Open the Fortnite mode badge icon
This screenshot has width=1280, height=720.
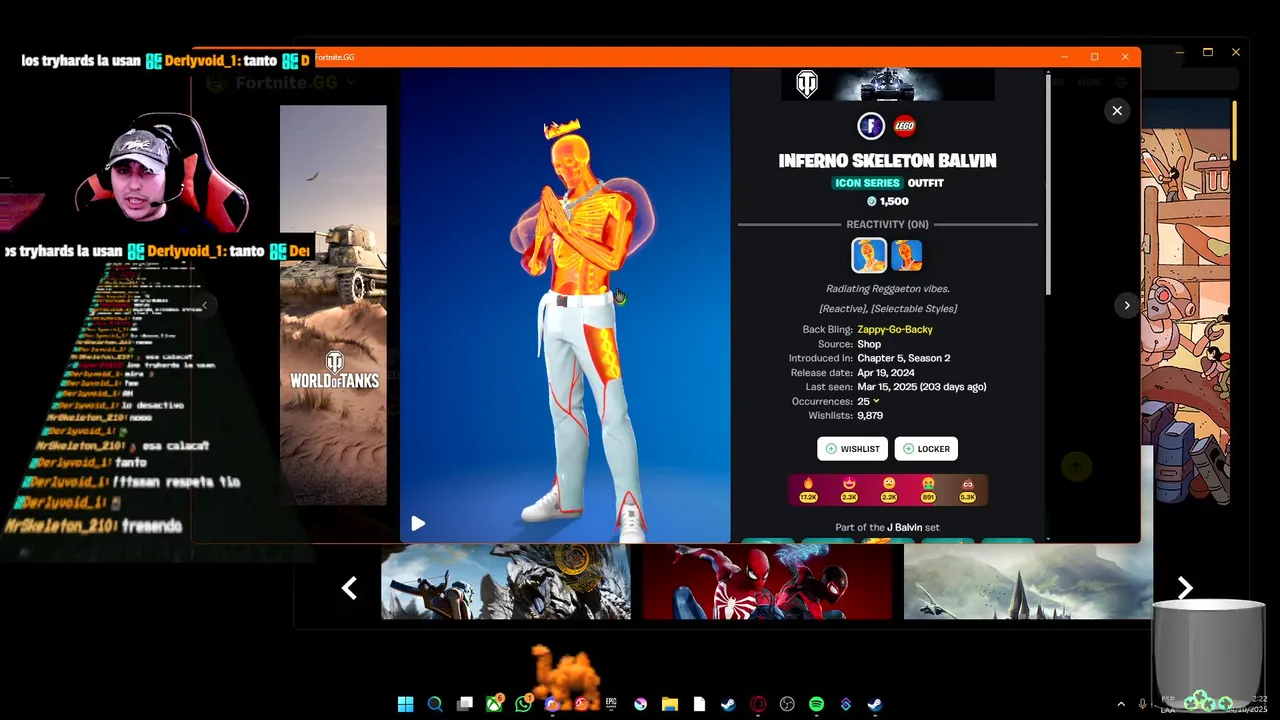871,126
